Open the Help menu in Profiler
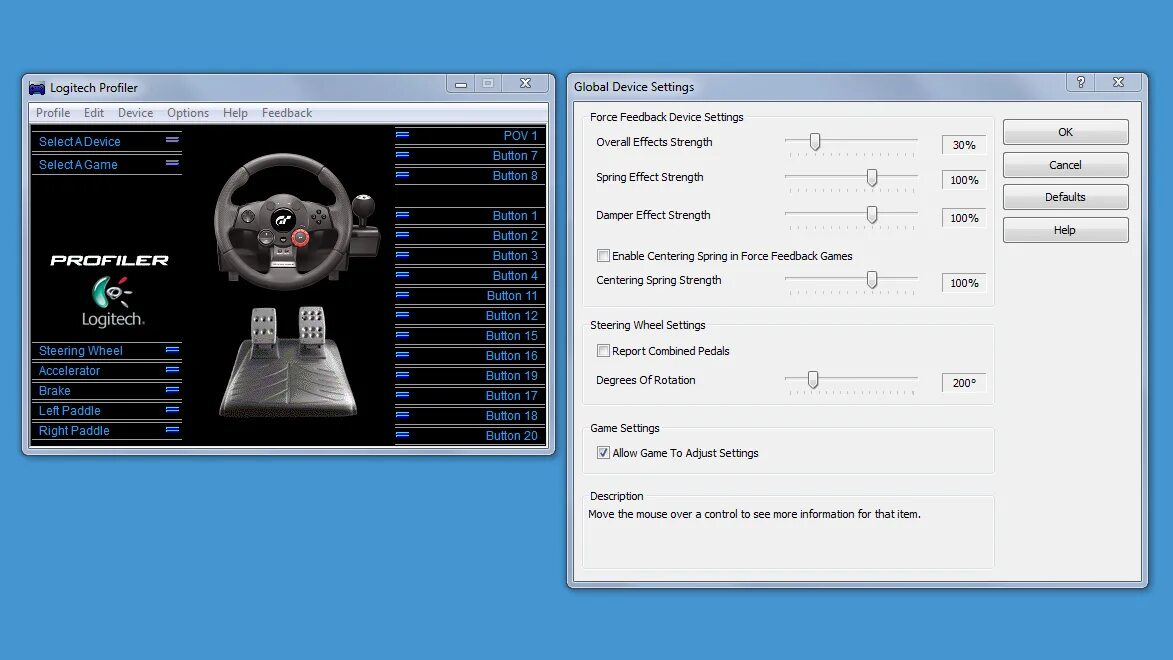The width and height of the screenshot is (1173, 660). coord(235,113)
